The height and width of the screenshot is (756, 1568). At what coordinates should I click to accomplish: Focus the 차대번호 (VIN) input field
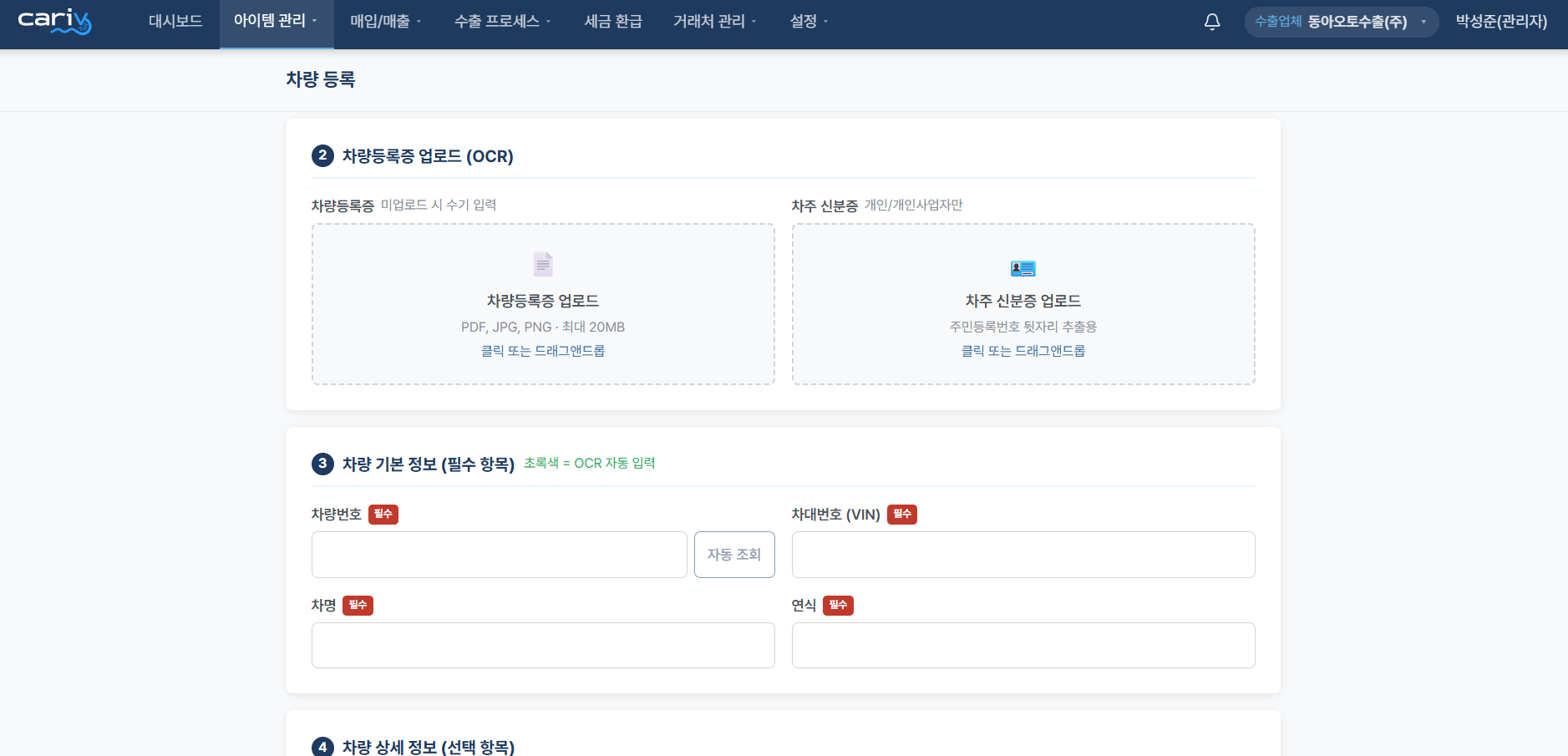tap(1023, 555)
